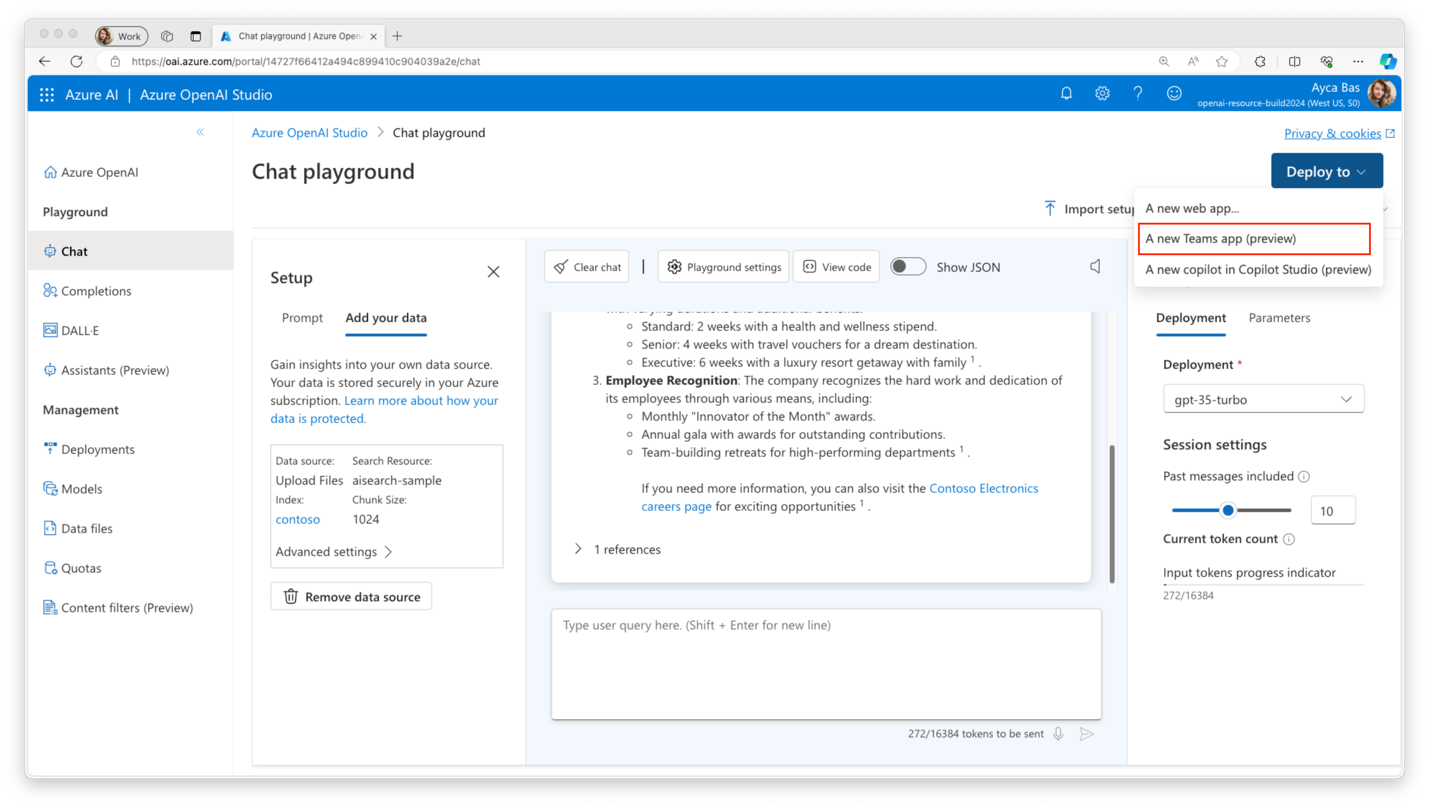This screenshot has height=809, width=1429.
Task: Show info for Current token count
Action: [x=1289, y=539]
